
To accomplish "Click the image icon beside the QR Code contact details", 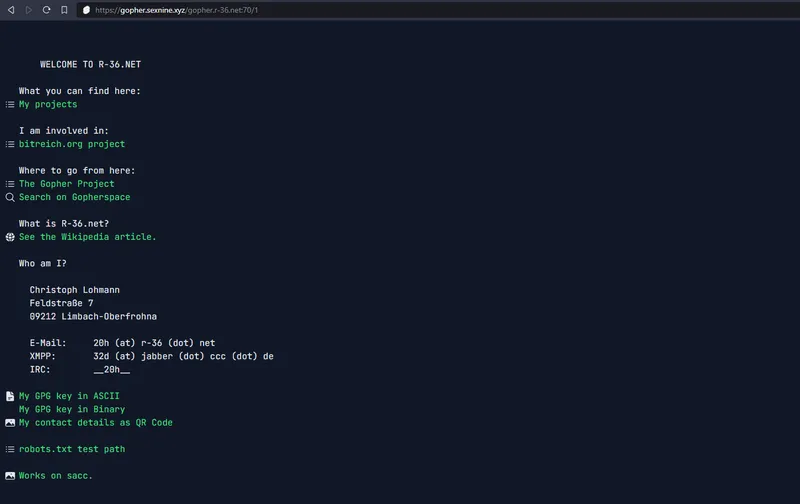I will pyautogui.click(x=10, y=422).
